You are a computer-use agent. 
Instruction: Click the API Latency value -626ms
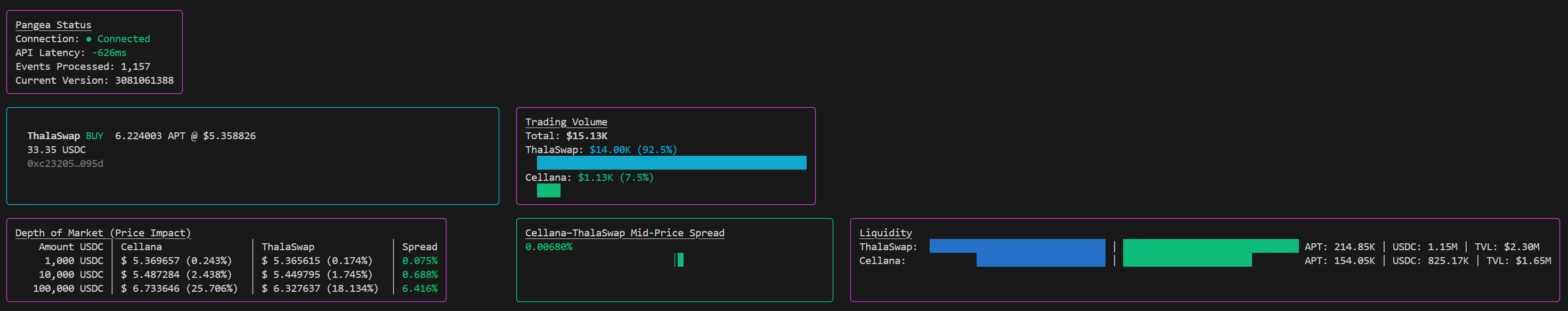point(109,53)
